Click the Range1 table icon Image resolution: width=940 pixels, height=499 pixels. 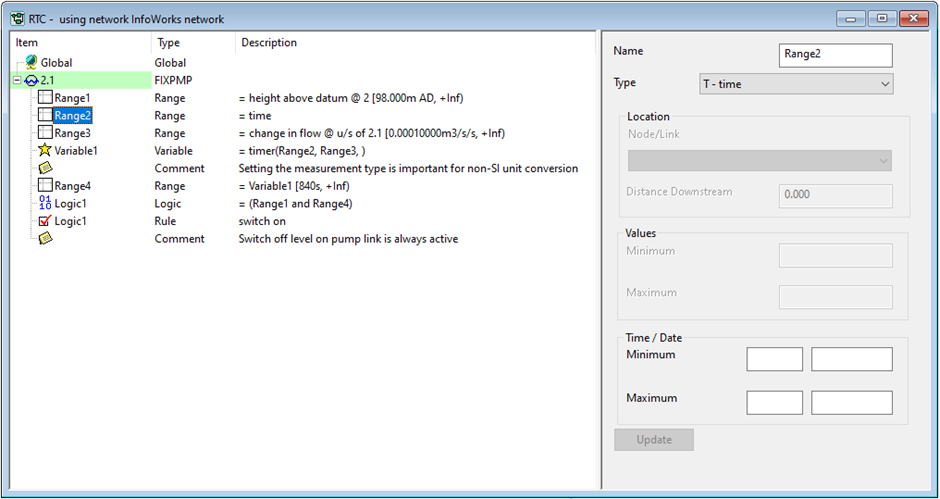(x=45, y=97)
